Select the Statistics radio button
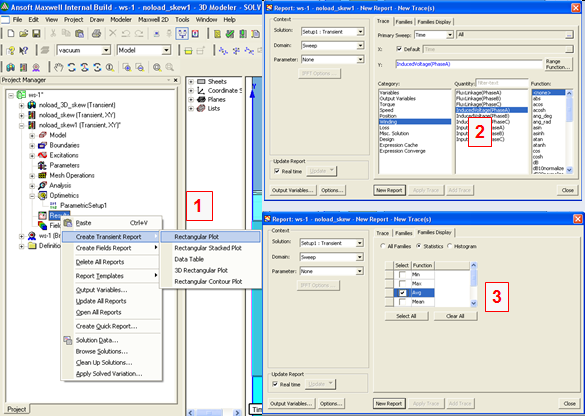 [x=419, y=246]
